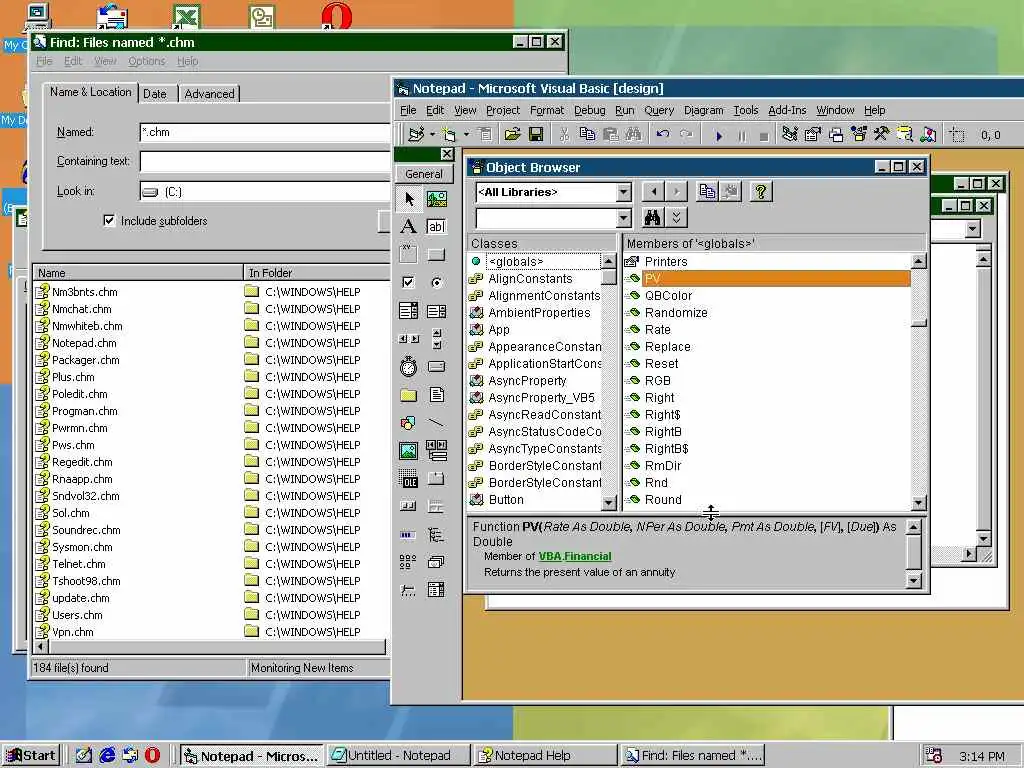Launch Opera from quick launch bar
Image resolution: width=1024 pixels, height=768 pixels.
[x=152, y=756]
